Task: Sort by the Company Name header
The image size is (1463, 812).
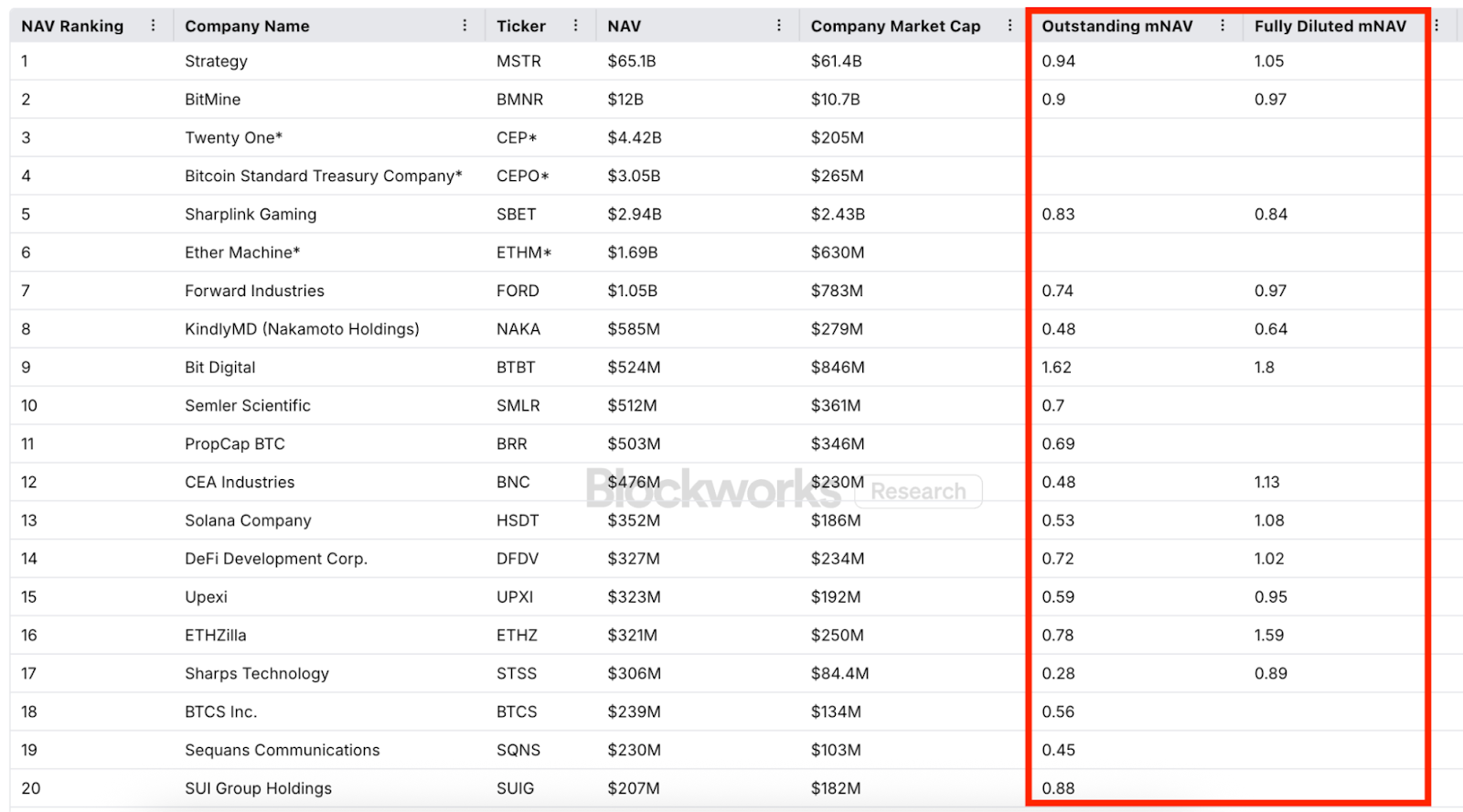Action: (247, 27)
